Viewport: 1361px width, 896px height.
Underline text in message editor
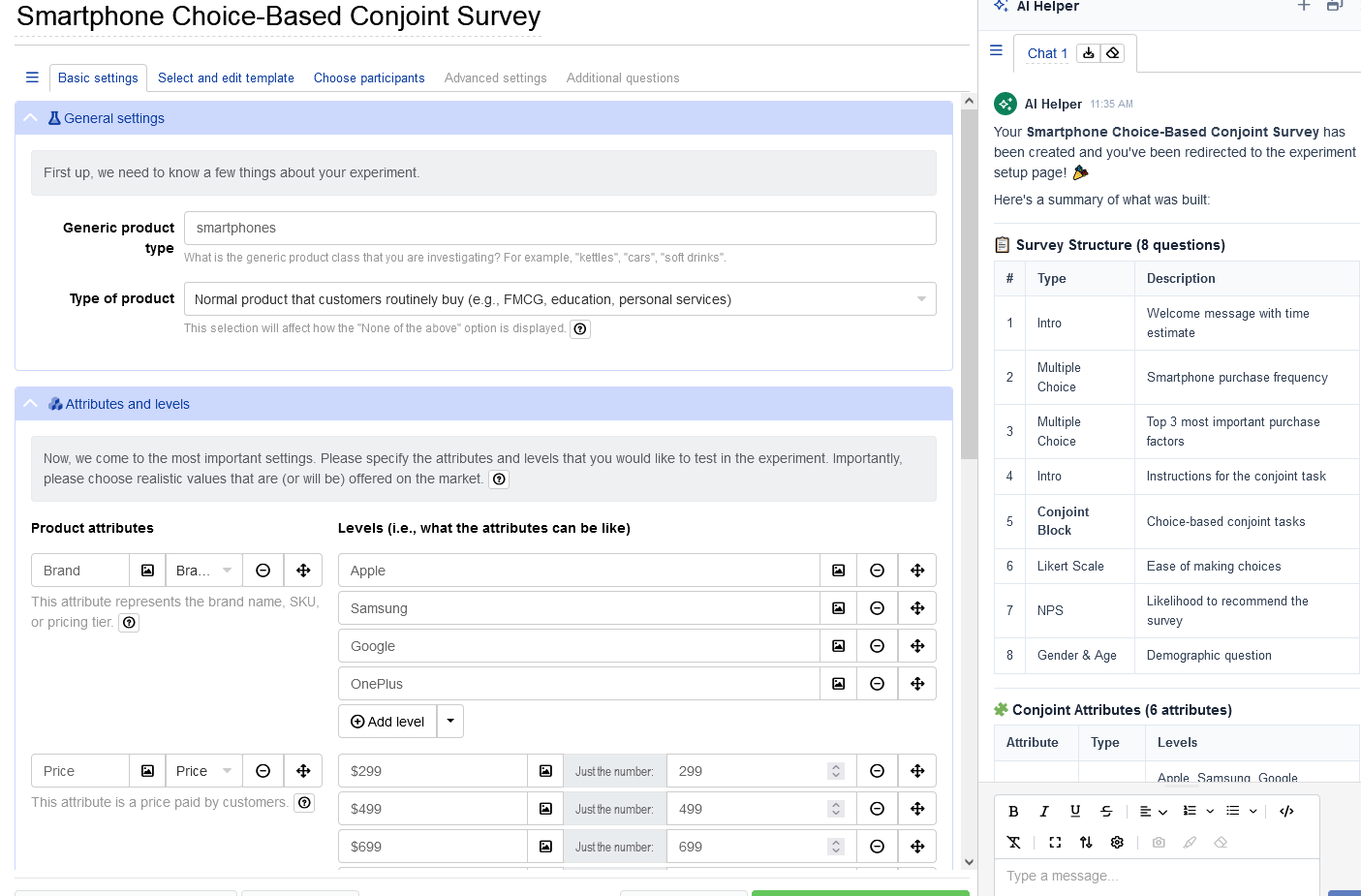1075,812
